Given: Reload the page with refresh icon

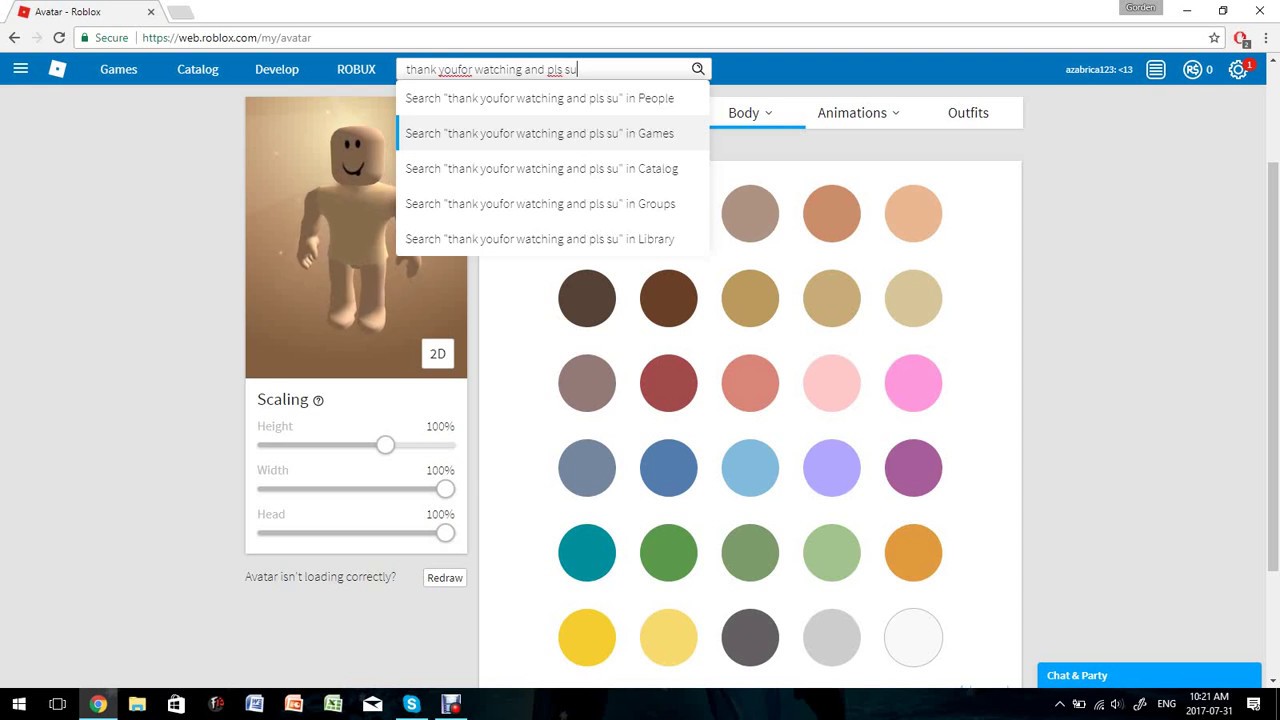Looking at the screenshot, I should (x=59, y=38).
